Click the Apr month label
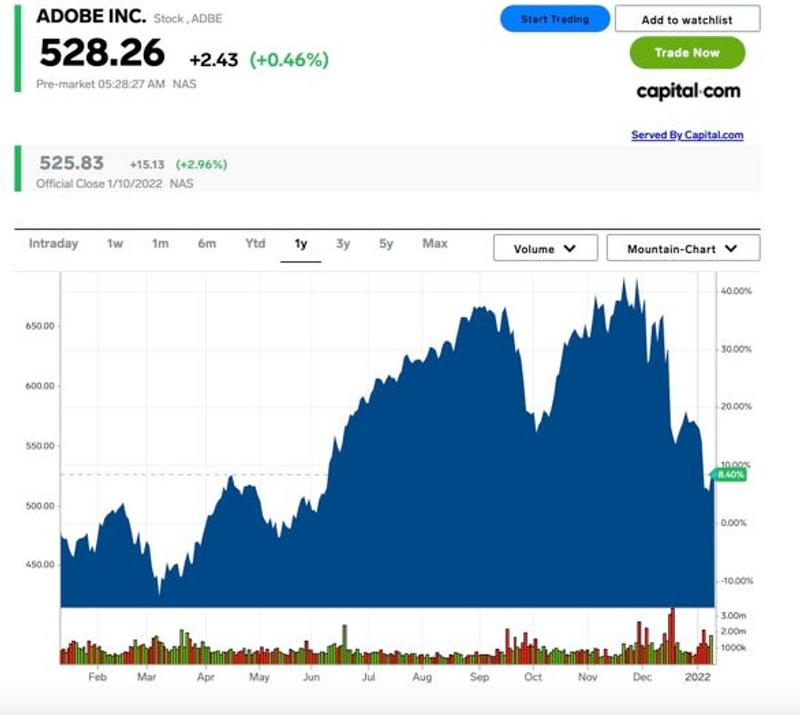800x715 pixels. [x=206, y=678]
